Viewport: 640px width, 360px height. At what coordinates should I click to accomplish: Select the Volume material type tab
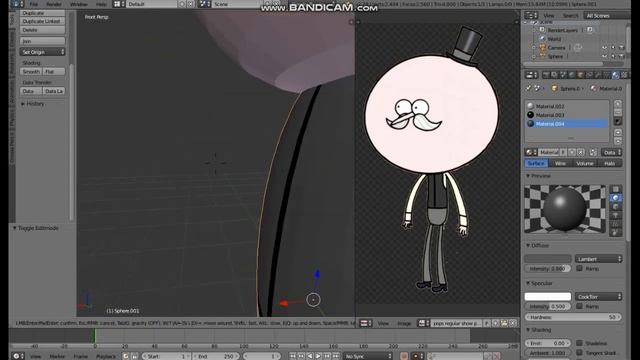(x=585, y=163)
